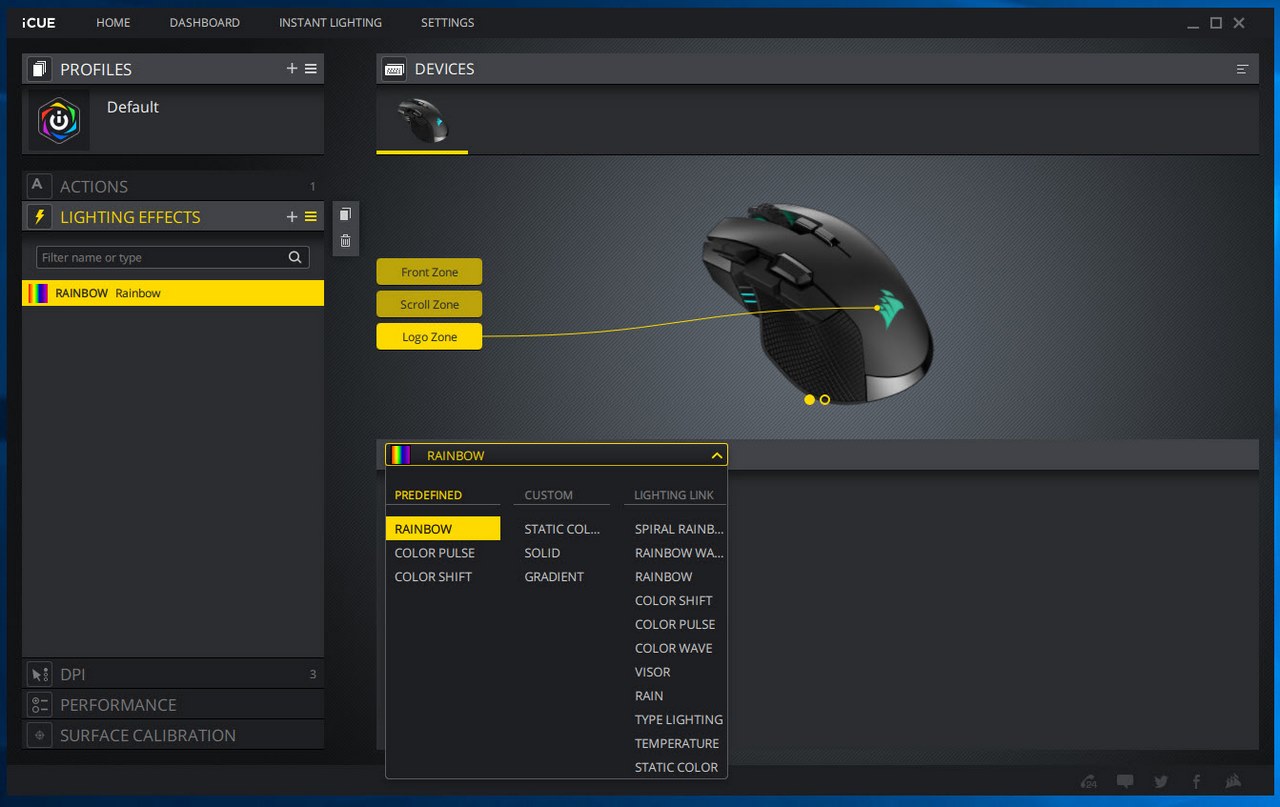Click the Profiles panel stack icon
The width and height of the screenshot is (1280, 807).
39,69
